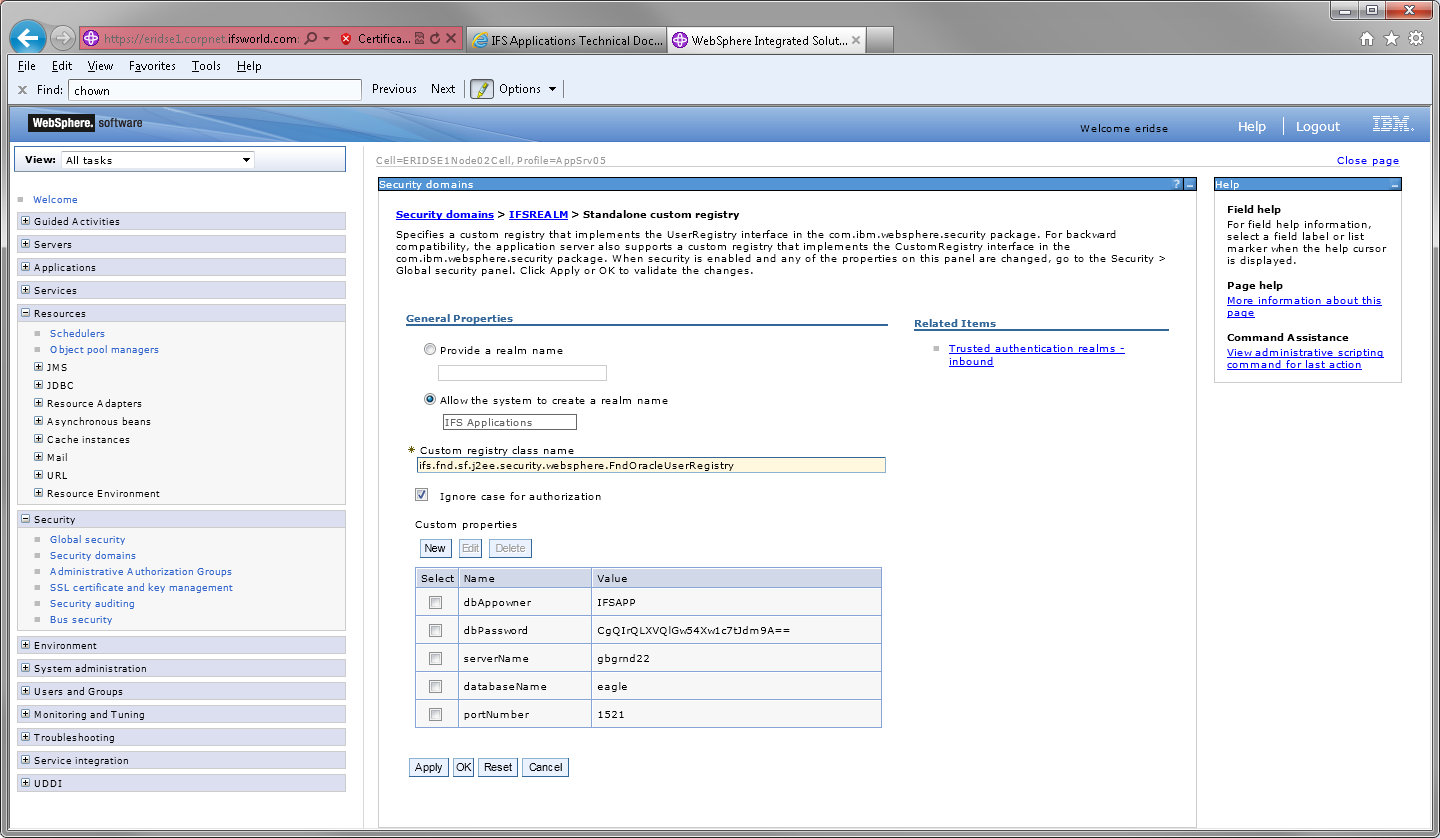Collapse the Help panel with its minimize icon

[x=1393, y=184]
